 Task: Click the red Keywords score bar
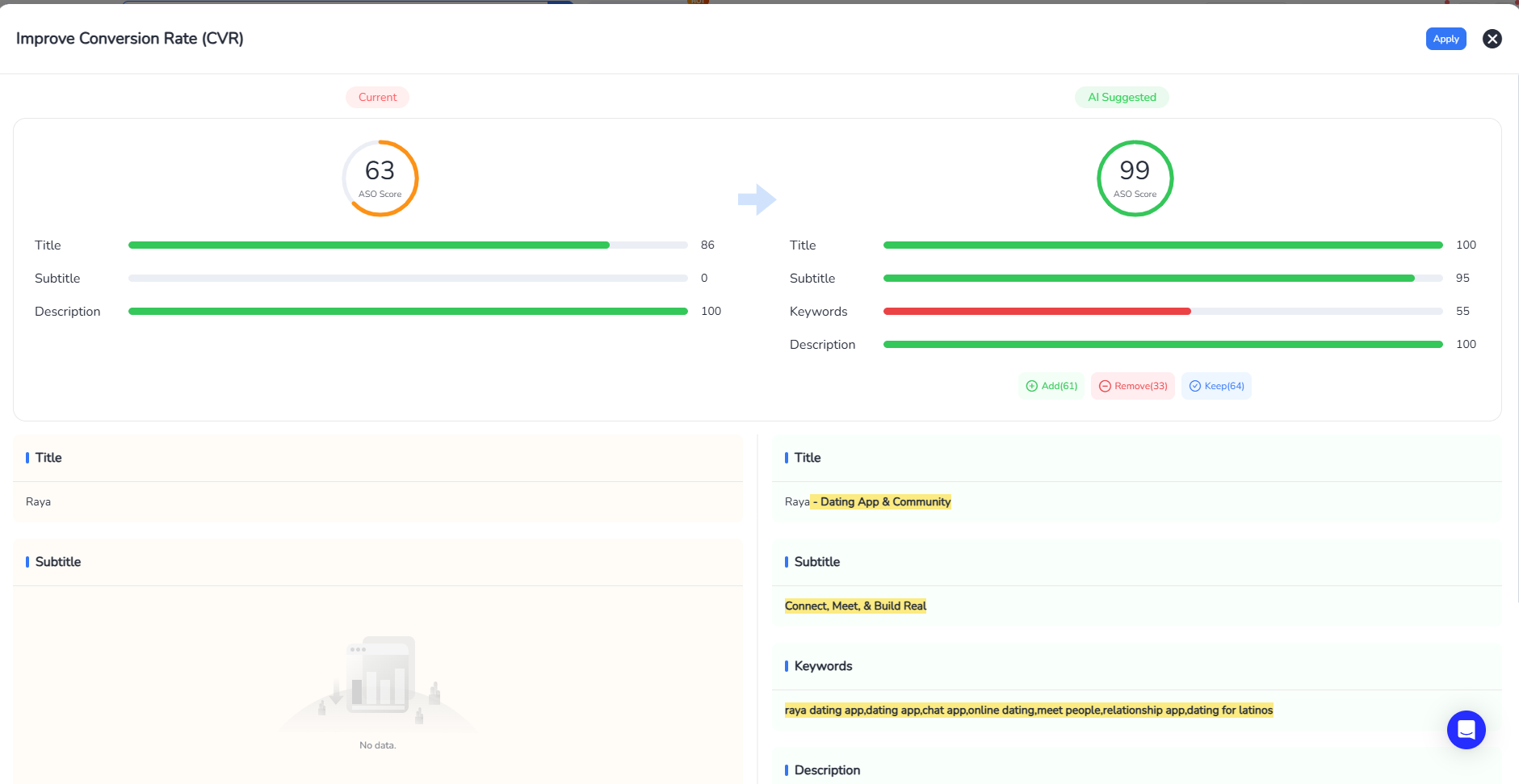click(1037, 311)
